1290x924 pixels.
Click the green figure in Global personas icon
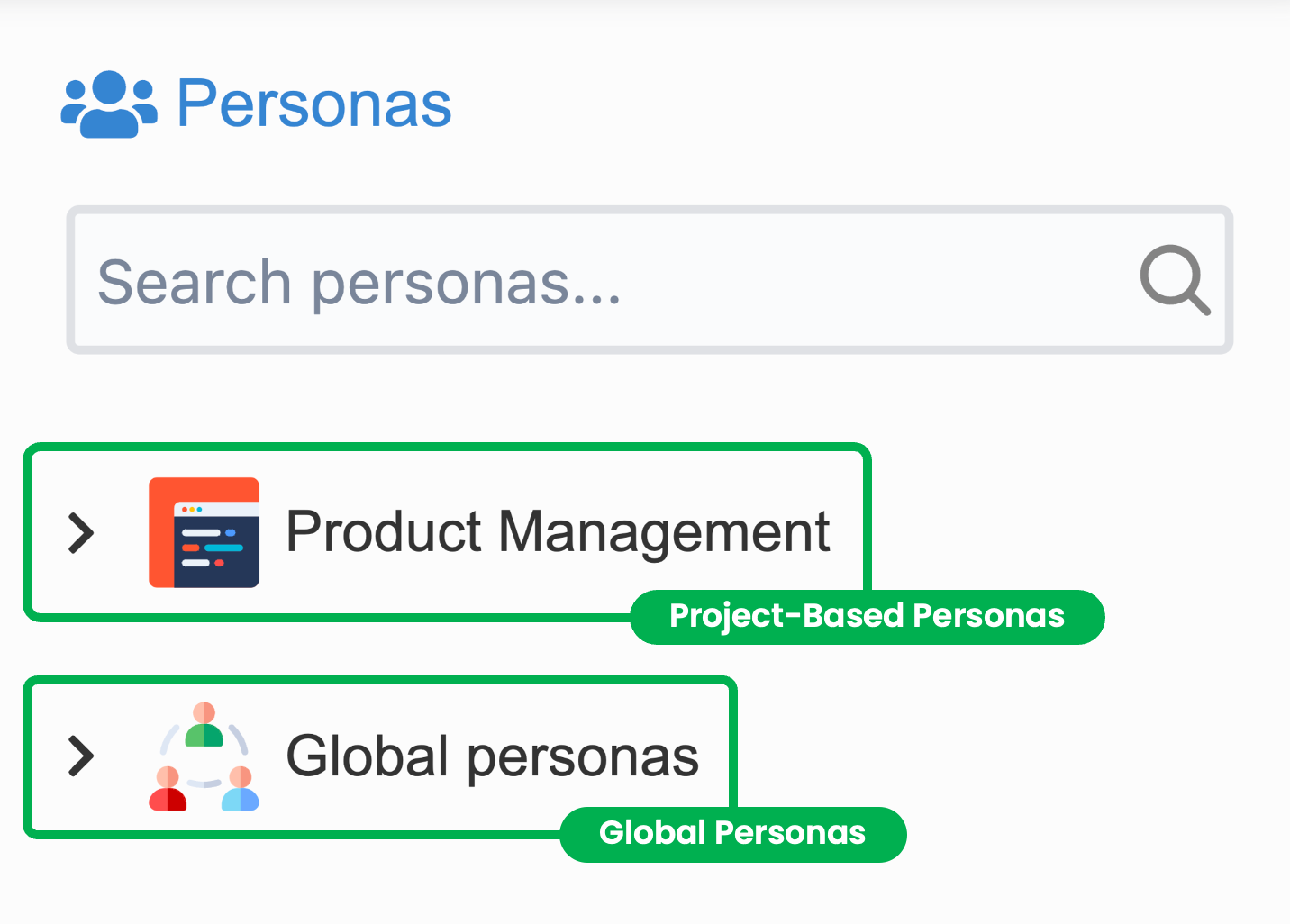click(204, 725)
